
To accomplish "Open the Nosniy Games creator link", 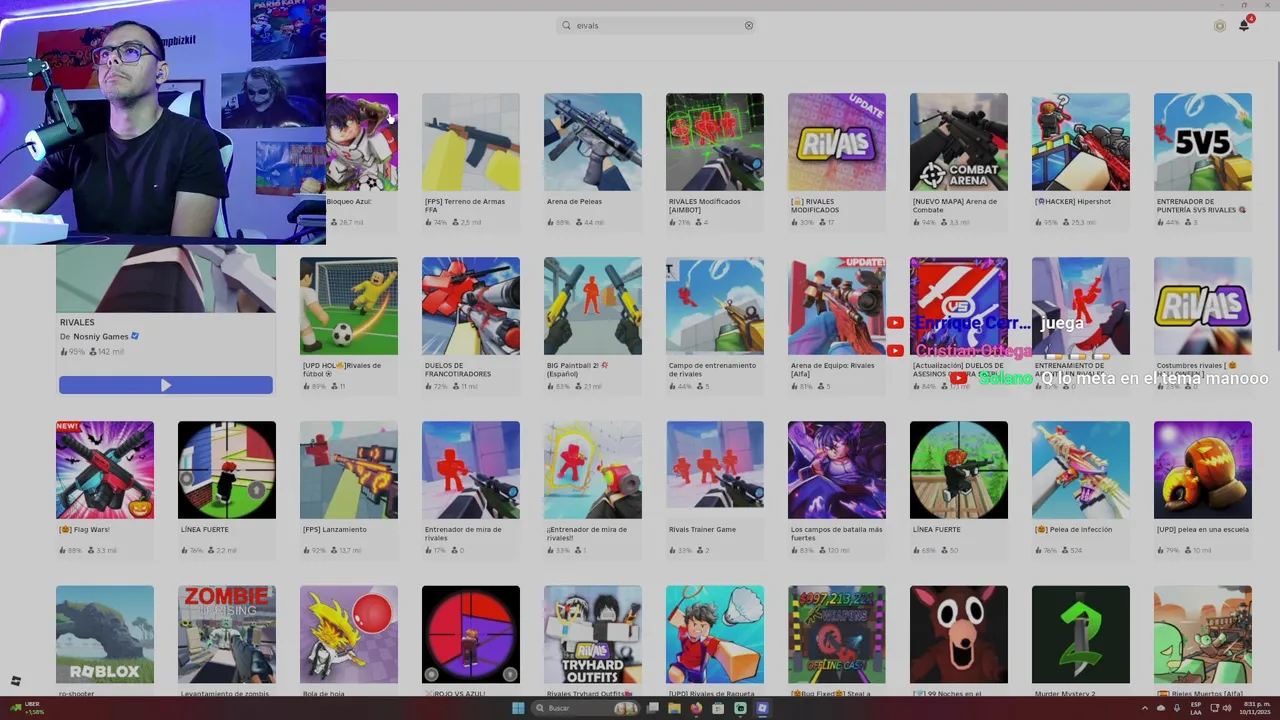I will (101, 337).
